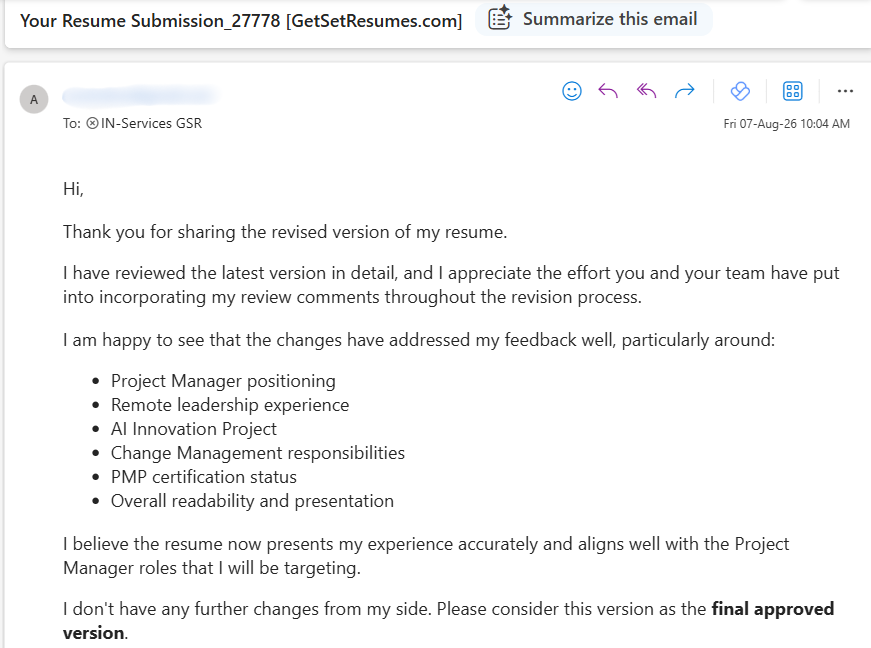Select the blurred sender name
This screenshot has height=648, width=871.
(139, 96)
